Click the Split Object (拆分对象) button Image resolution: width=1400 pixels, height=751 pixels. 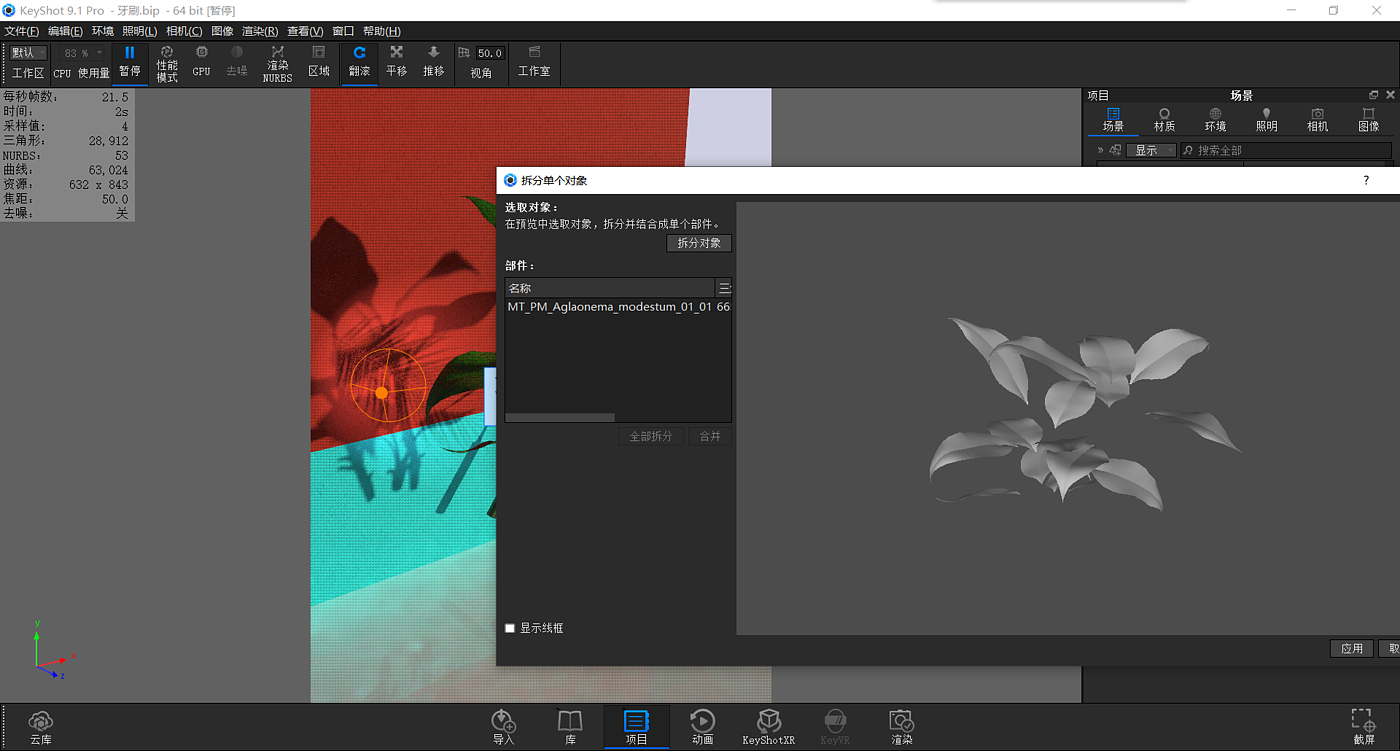(699, 243)
